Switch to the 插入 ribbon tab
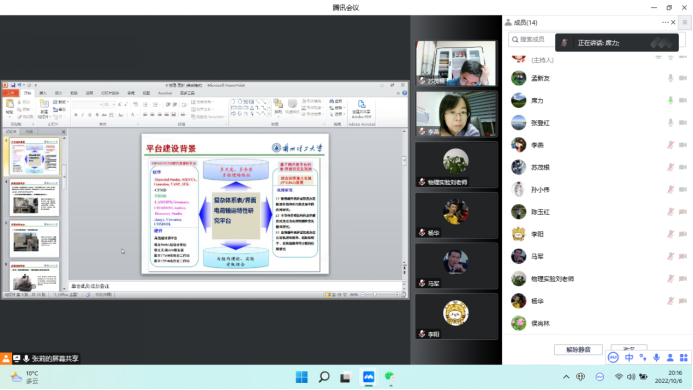 43,93
